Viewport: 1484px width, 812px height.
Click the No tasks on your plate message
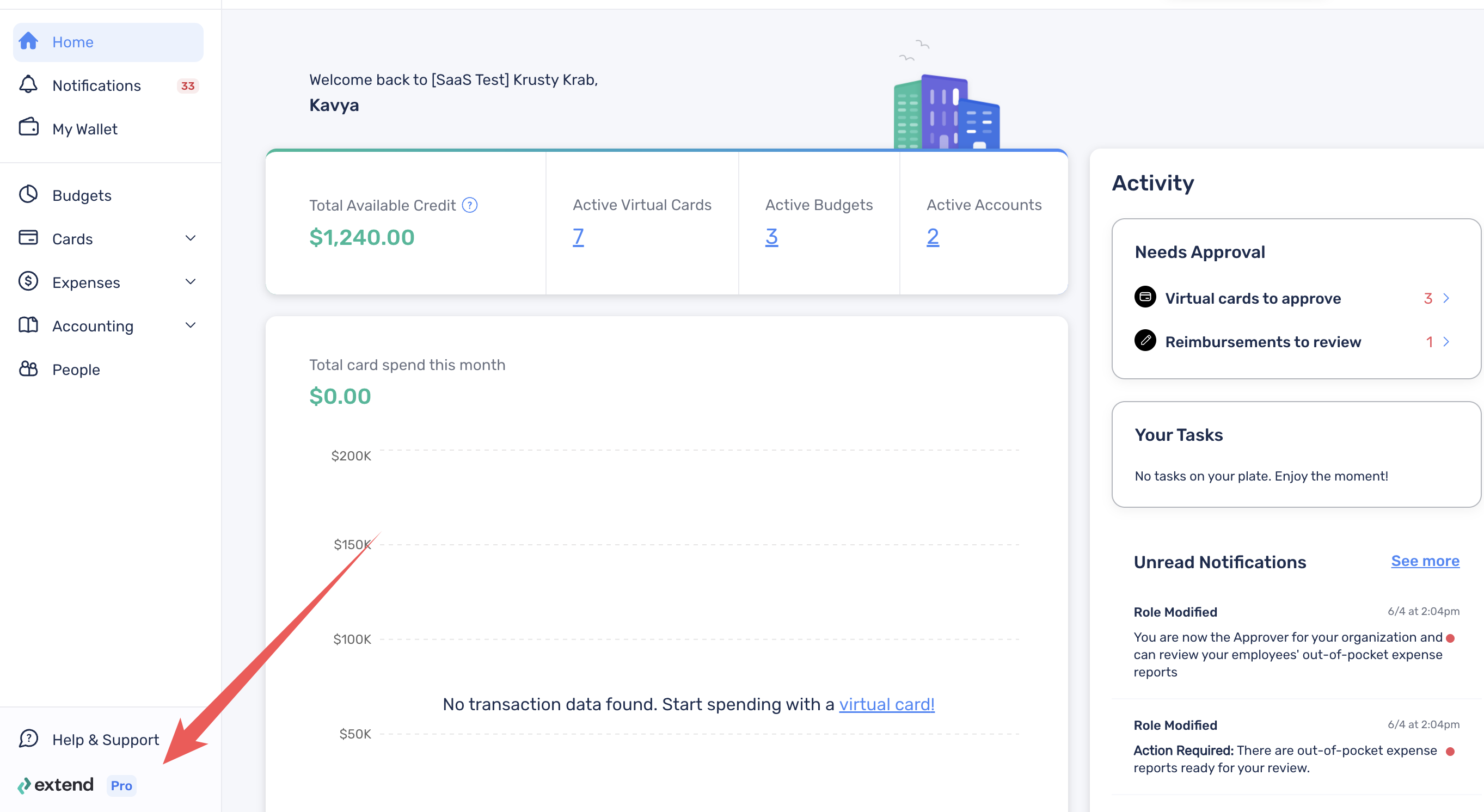tap(1261, 476)
